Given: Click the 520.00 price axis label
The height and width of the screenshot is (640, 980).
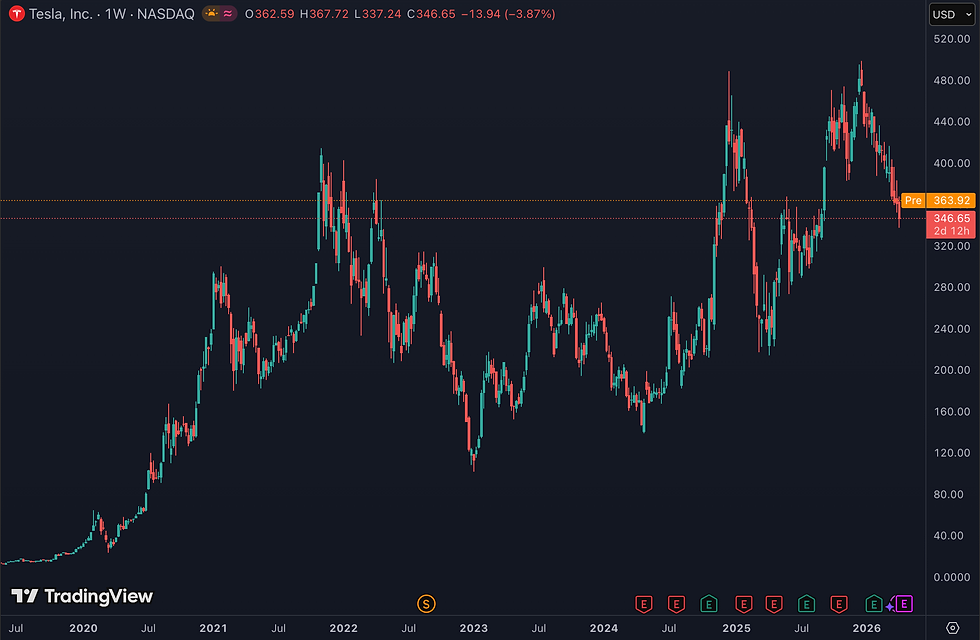Looking at the screenshot, I should point(951,39).
